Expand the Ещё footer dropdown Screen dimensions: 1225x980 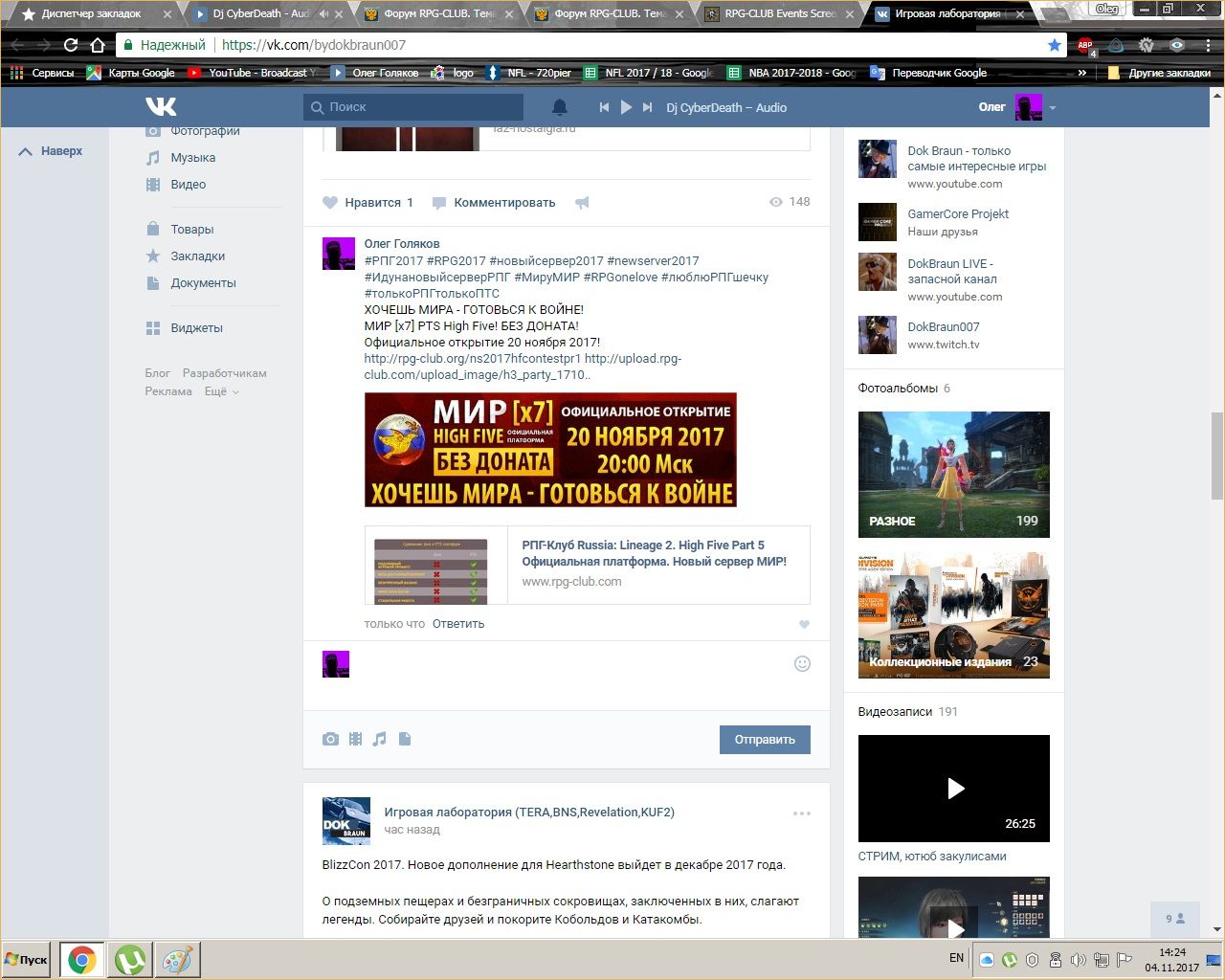pyautogui.click(x=221, y=391)
